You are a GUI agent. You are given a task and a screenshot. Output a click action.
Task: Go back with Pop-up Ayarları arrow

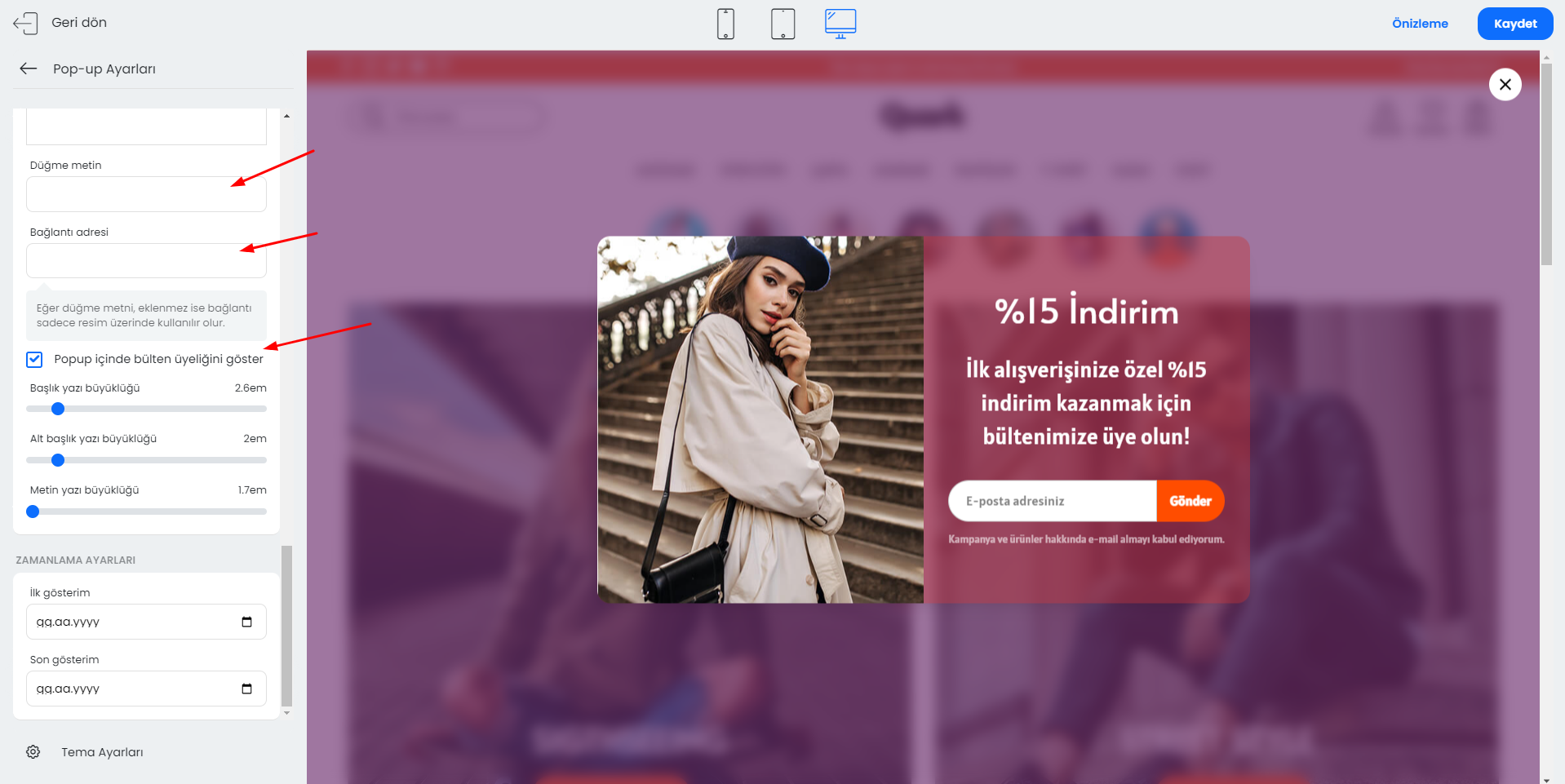tap(29, 69)
